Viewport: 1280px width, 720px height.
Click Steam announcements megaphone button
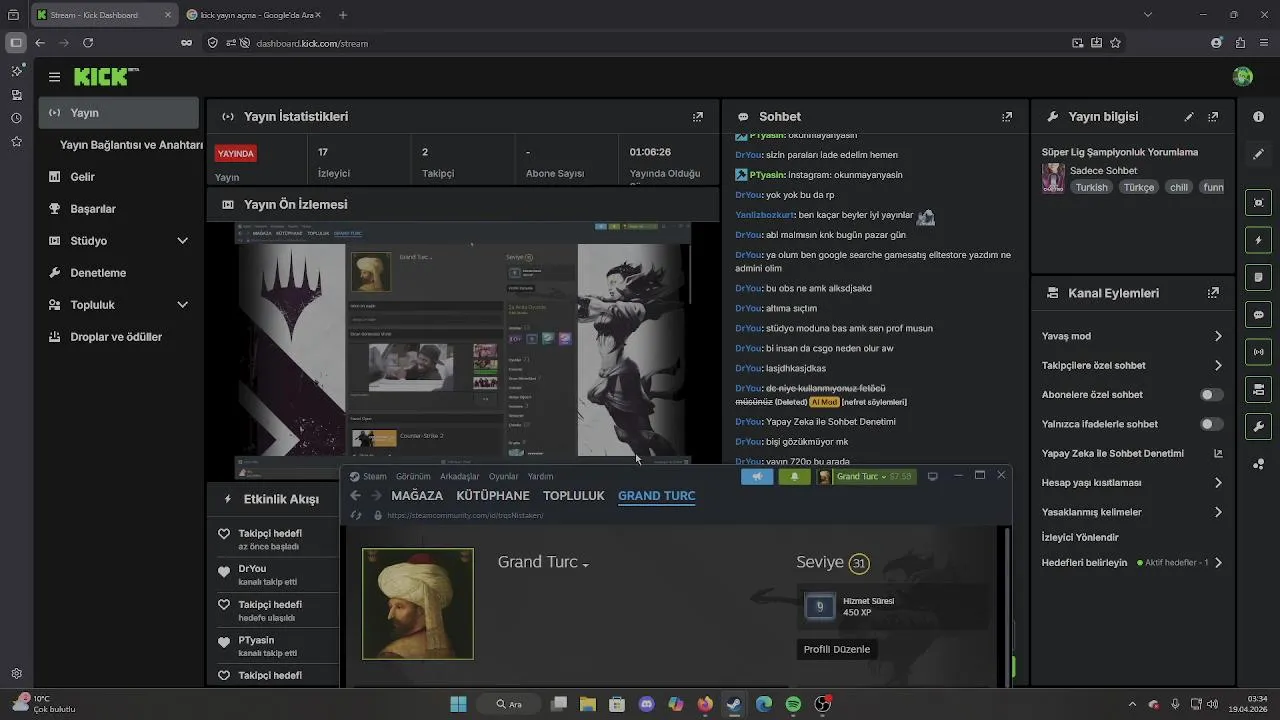(757, 476)
